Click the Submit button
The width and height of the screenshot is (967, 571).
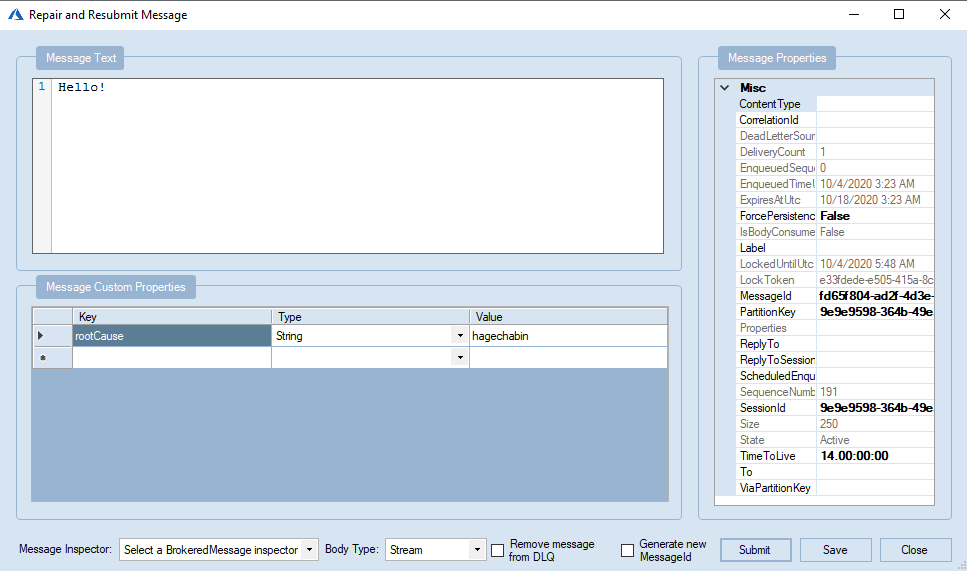[755, 550]
